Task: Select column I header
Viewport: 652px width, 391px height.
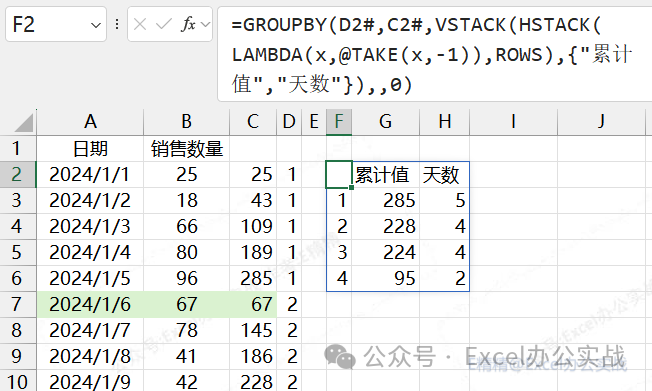Action: [514, 122]
